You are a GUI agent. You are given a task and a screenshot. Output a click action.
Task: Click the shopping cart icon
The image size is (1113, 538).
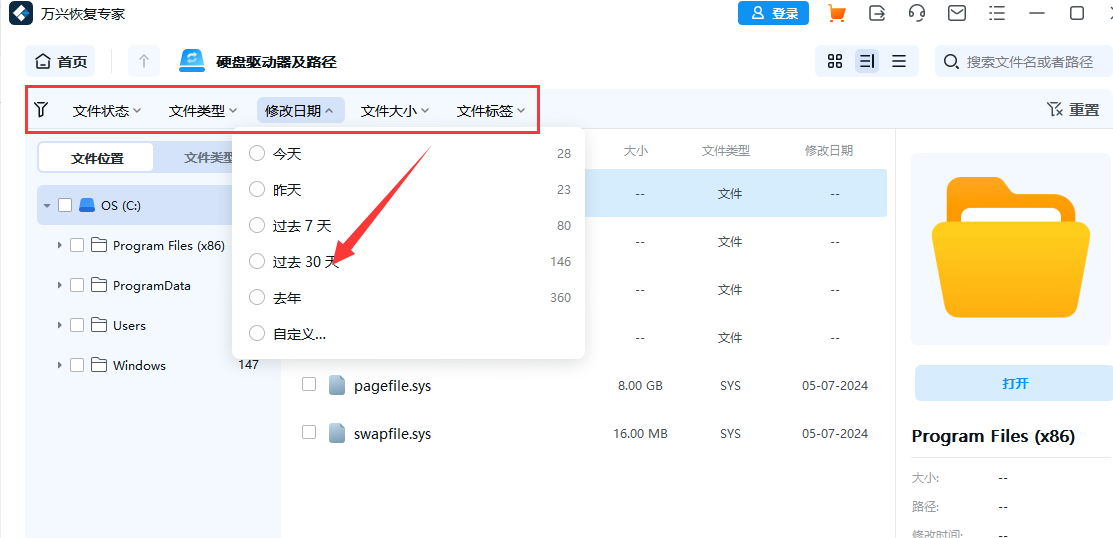click(x=837, y=13)
